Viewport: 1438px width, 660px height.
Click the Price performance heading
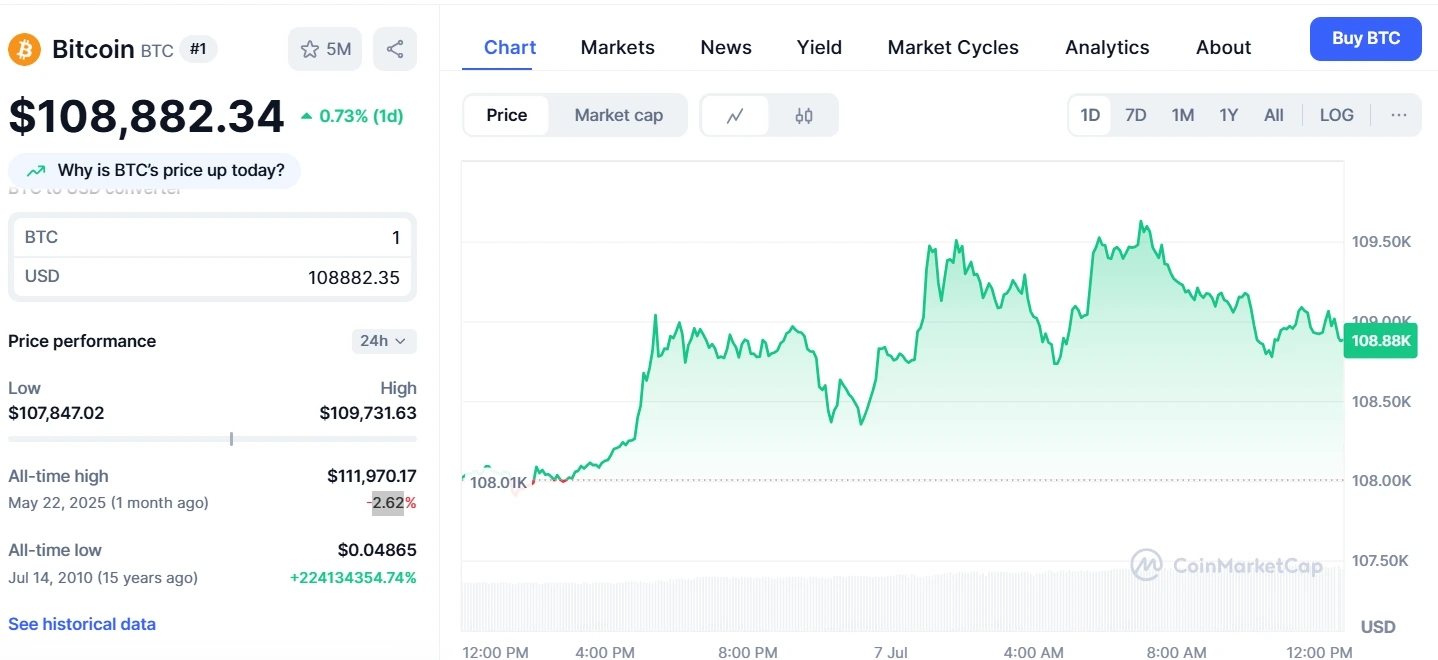[82, 341]
